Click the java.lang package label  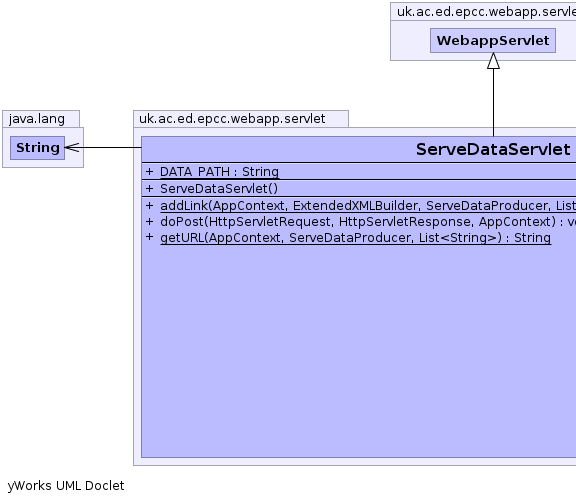(x=37, y=119)
